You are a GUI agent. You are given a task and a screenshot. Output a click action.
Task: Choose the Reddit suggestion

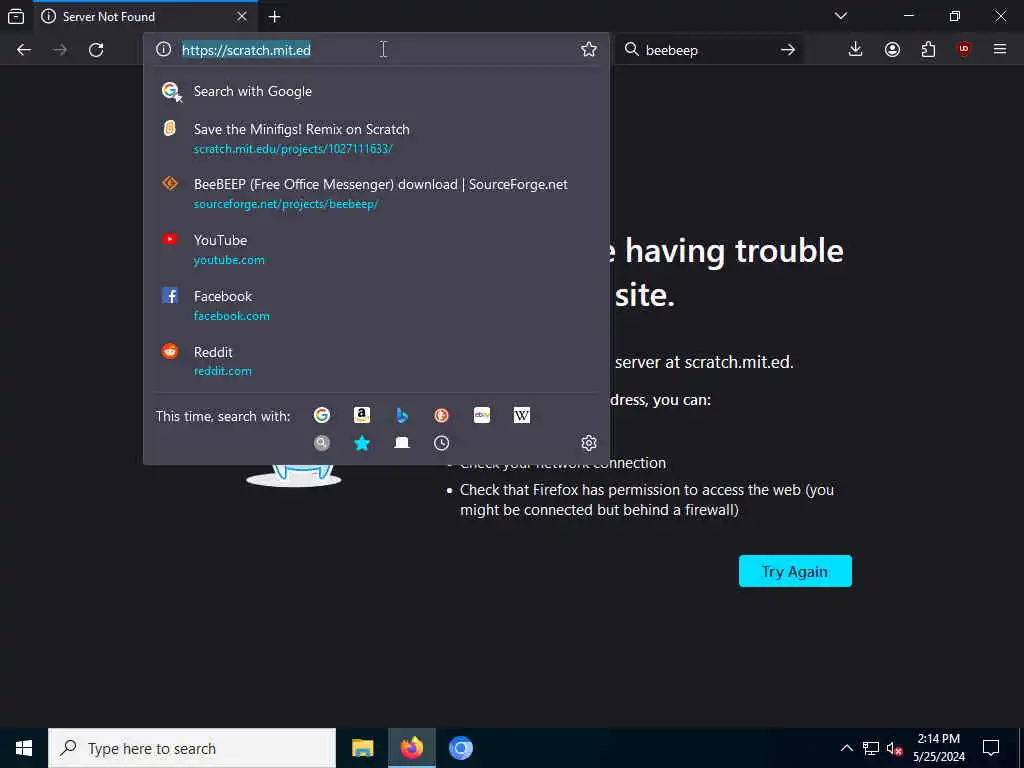(377, 360)
